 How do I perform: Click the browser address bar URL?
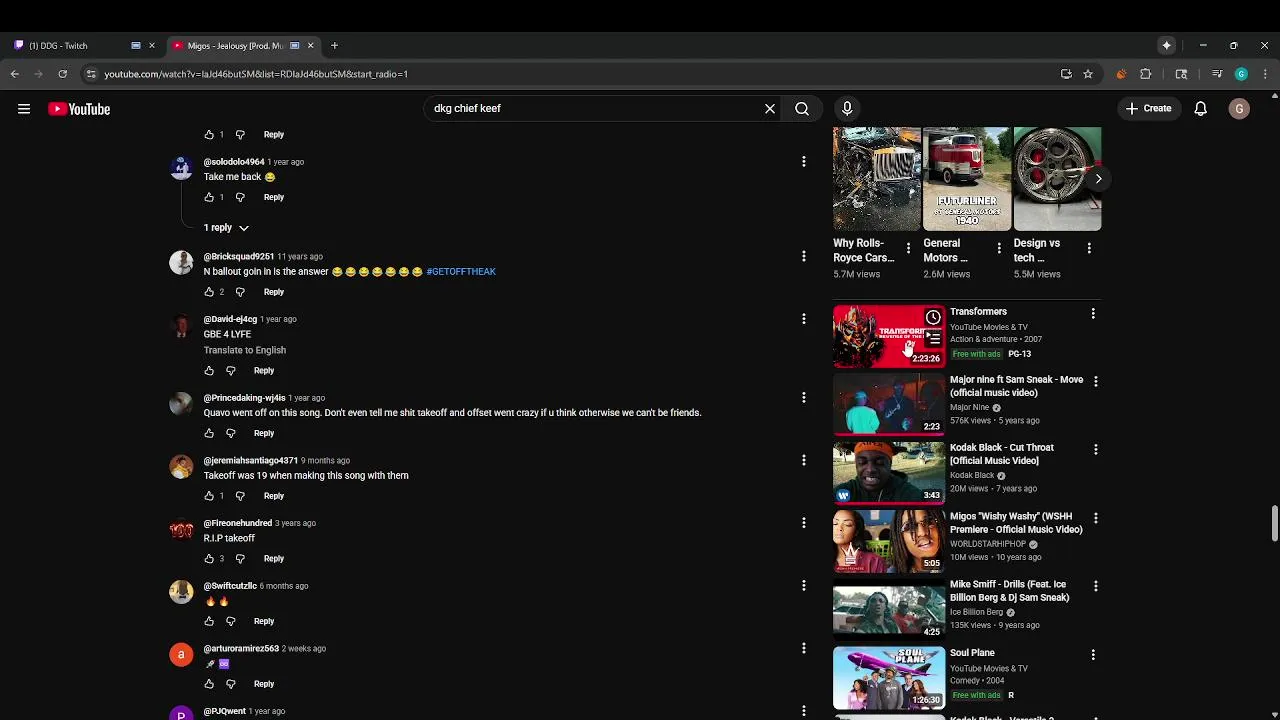256,74
